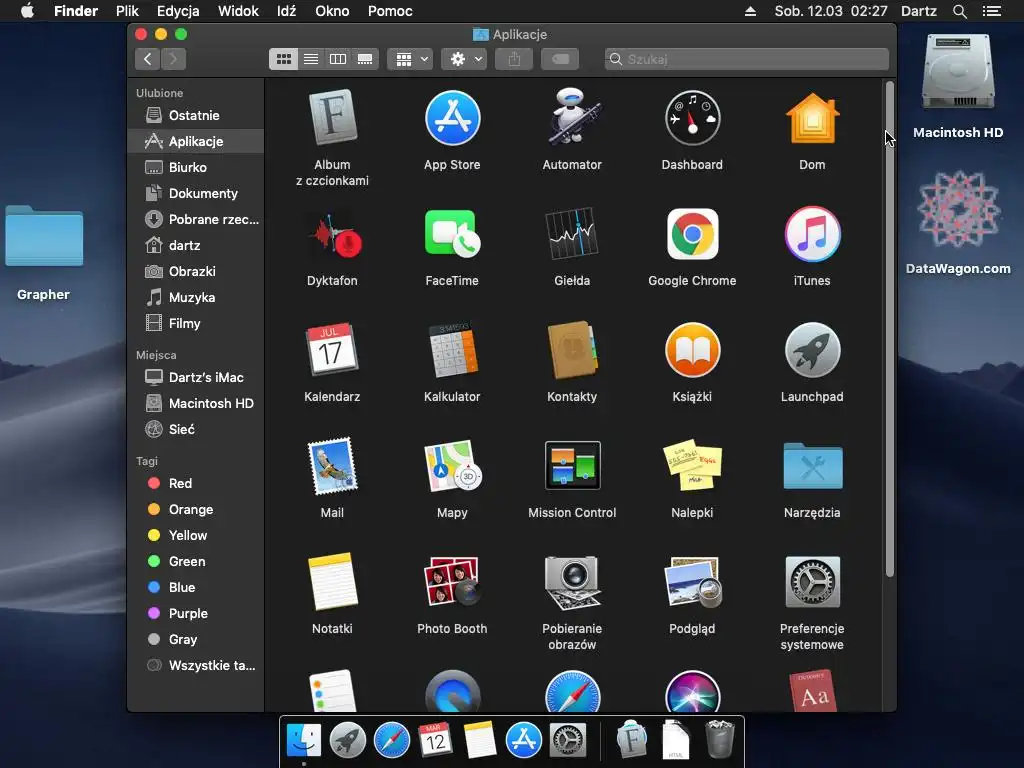The width and height of the screenshot is (1024, 768).
Task: Switch to gallery view mode
Action: [365, 59]
